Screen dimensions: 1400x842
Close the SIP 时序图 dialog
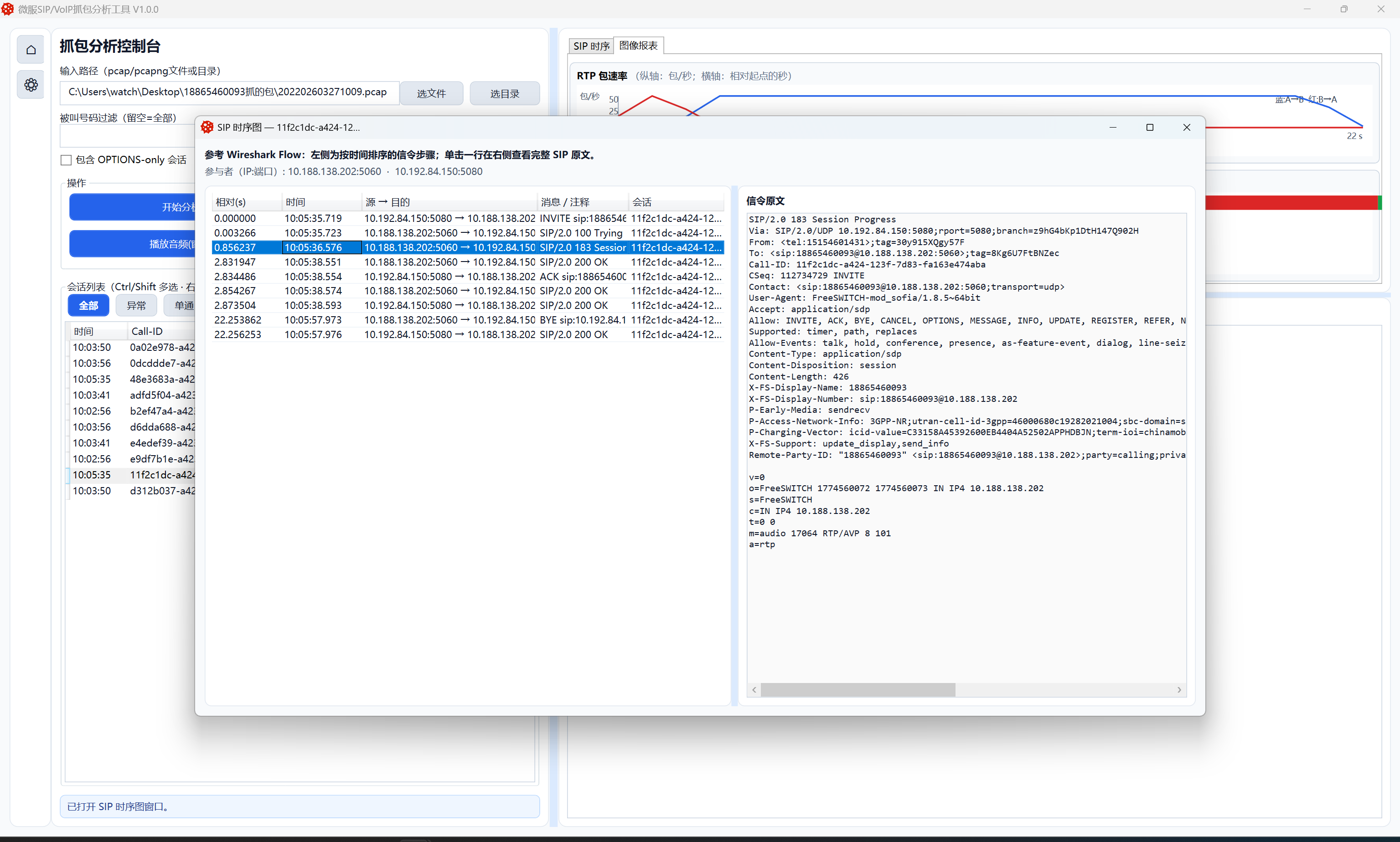[1187, 127]
